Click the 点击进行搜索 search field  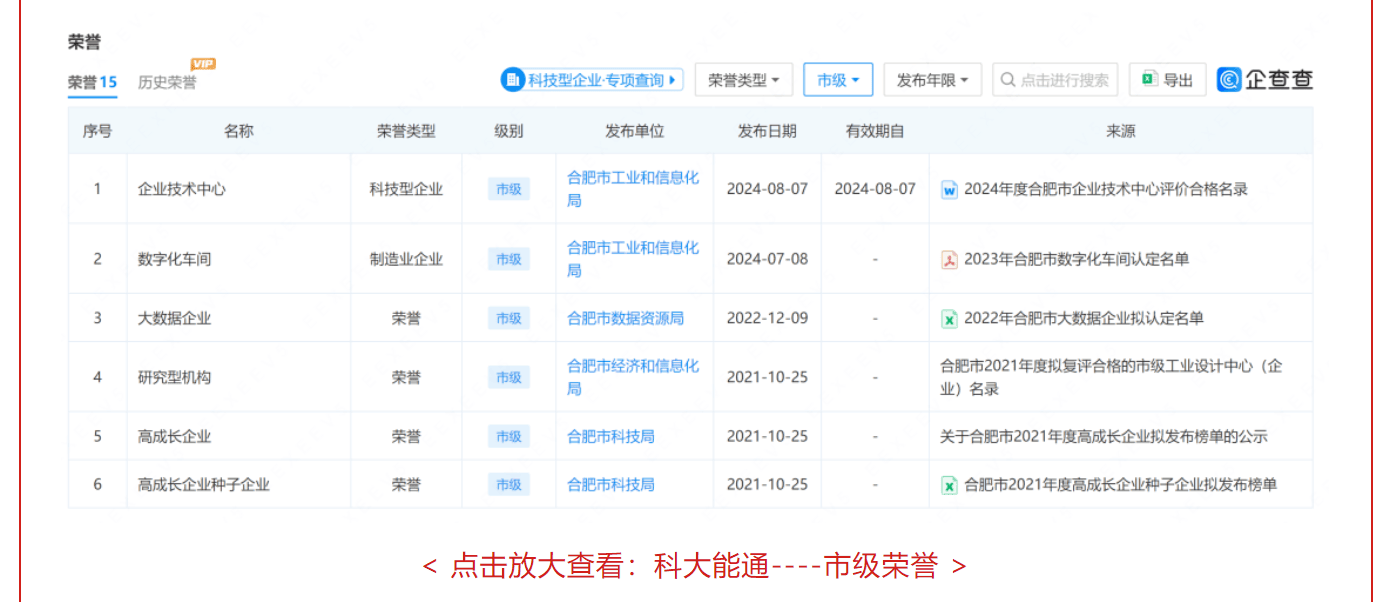(x=1064, y=80)
